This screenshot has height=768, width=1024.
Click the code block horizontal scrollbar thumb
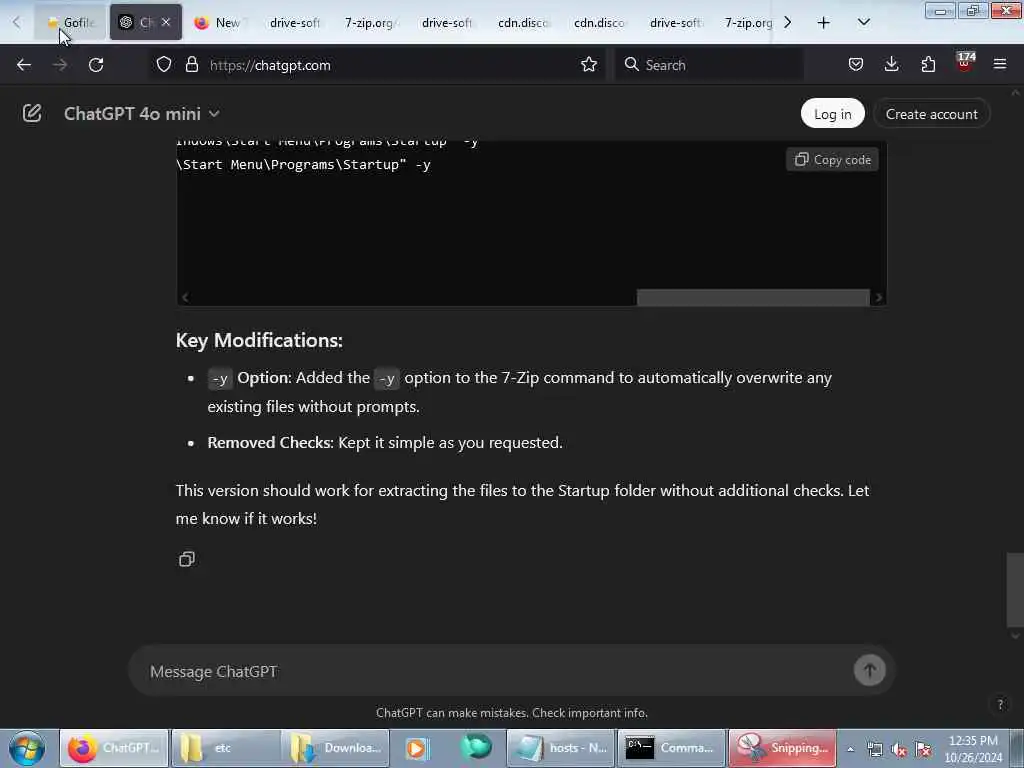(753, 298)
